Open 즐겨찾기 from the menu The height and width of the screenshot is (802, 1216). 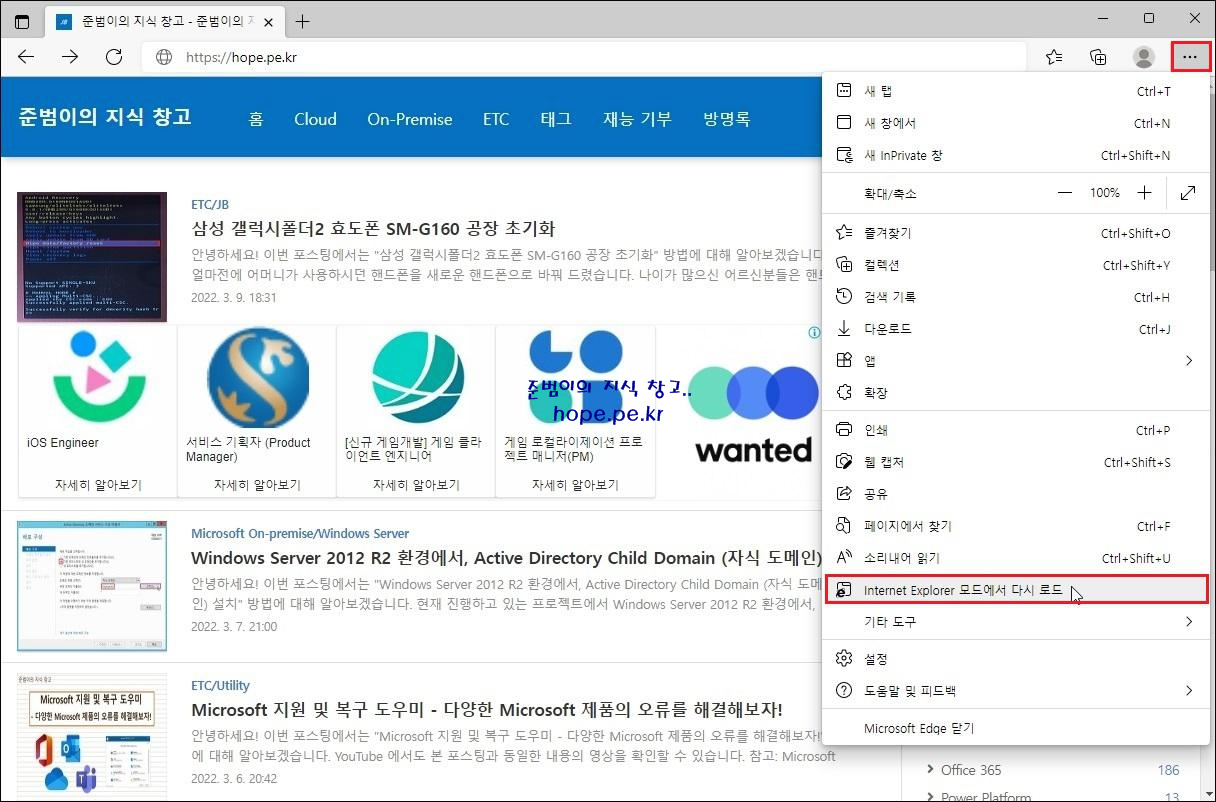[x=1015, y=233]
